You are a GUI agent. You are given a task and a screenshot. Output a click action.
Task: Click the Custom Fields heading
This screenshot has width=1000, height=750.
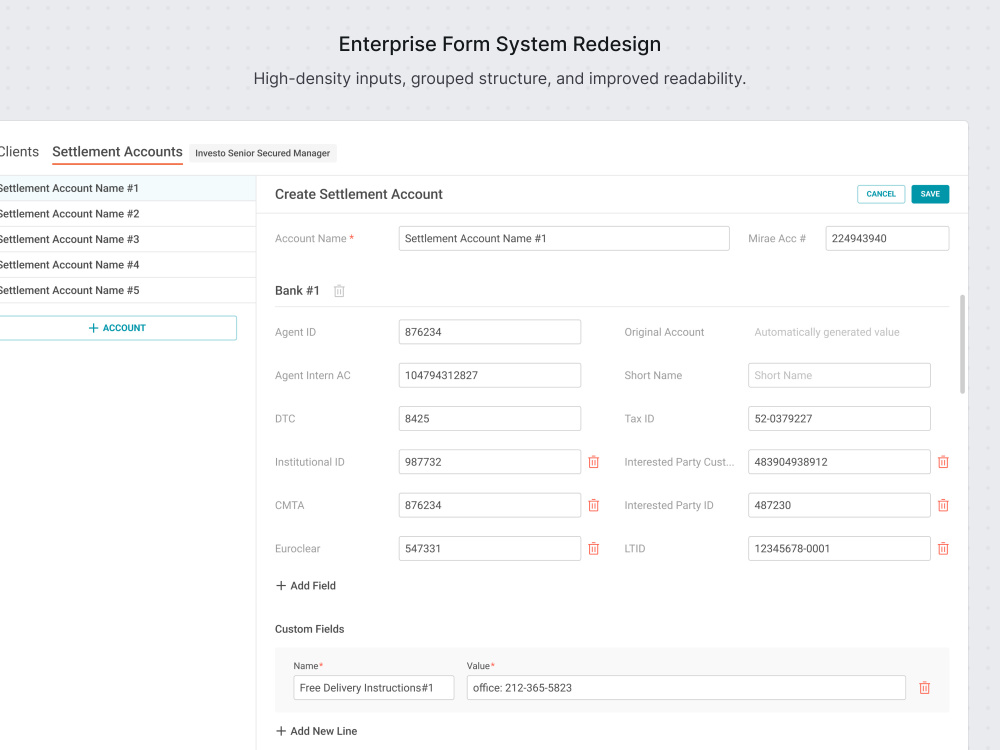click(309, 629)
